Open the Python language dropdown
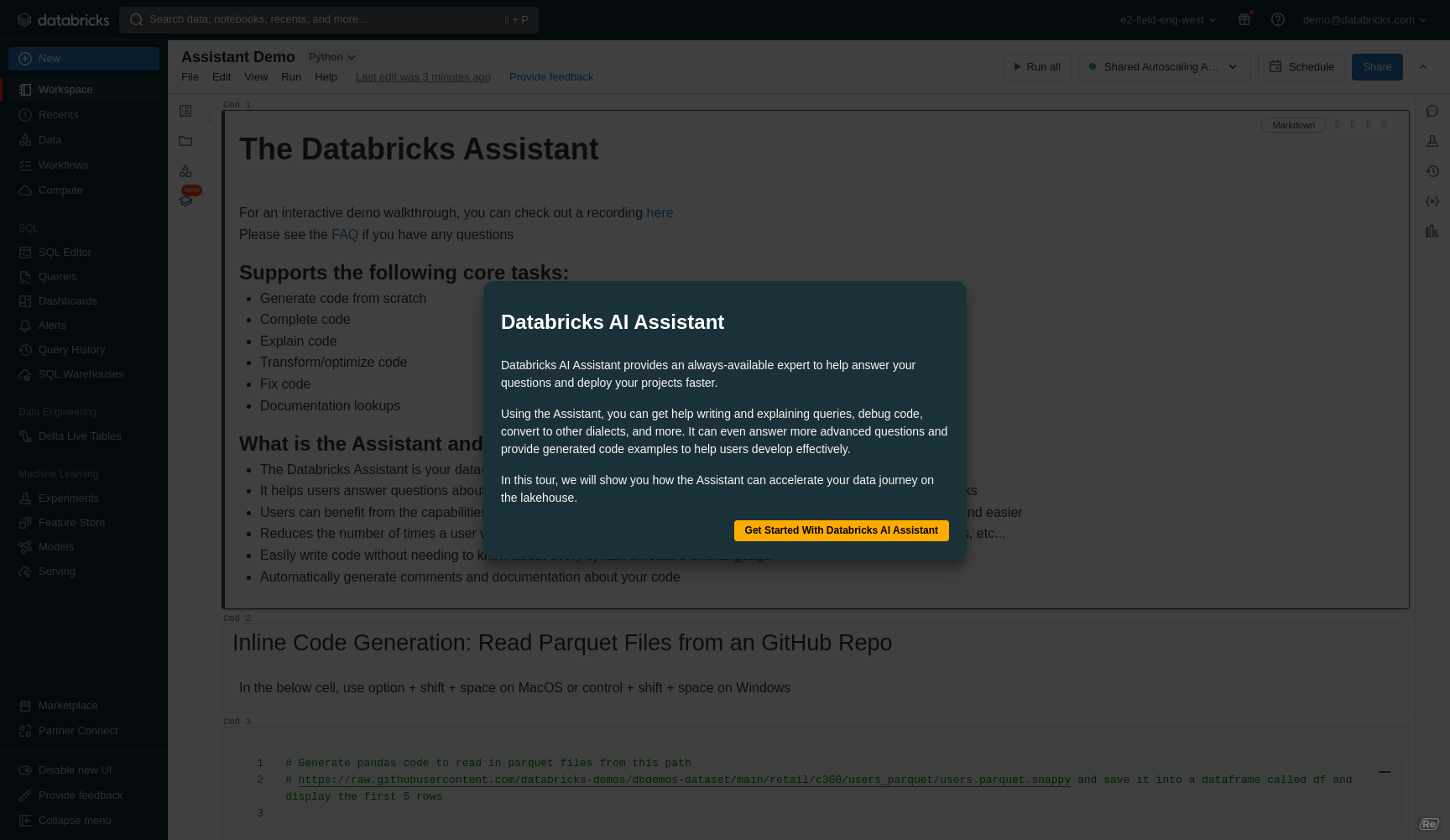Screen dimensions: 1450x840 click(x=331, y=57)
